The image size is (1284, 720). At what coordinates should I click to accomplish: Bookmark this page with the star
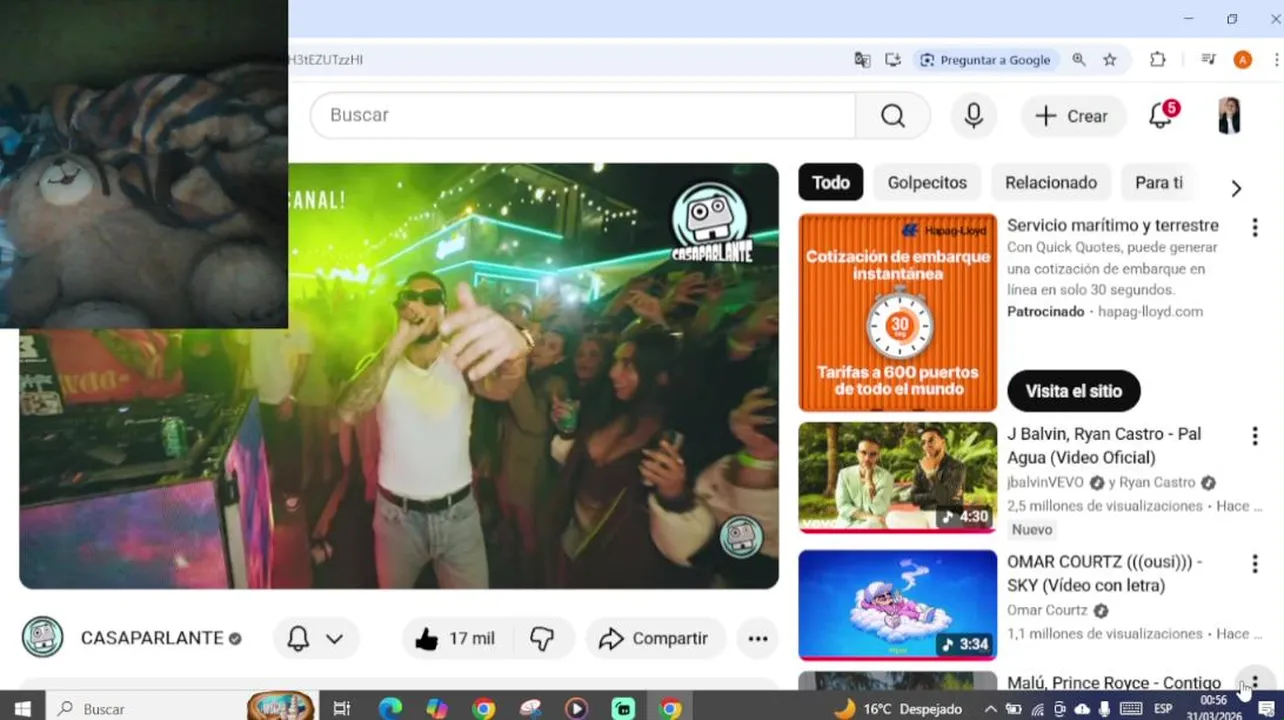1110,60
